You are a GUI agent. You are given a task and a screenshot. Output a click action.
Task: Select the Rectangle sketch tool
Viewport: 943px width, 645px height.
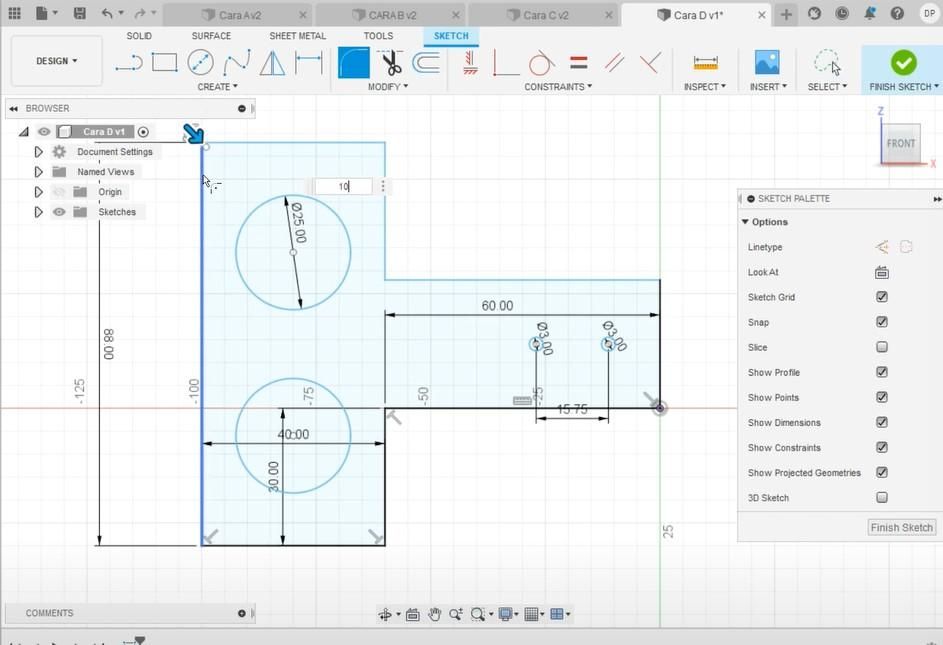click(164, 63)
